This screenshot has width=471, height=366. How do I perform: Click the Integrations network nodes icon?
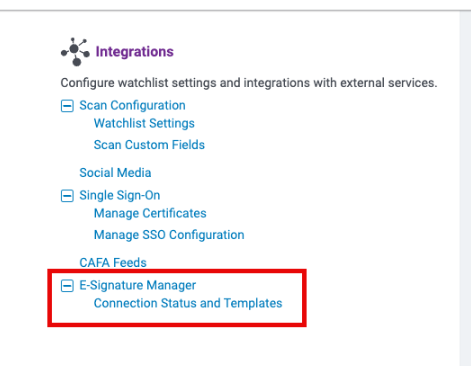coord(75,52)
